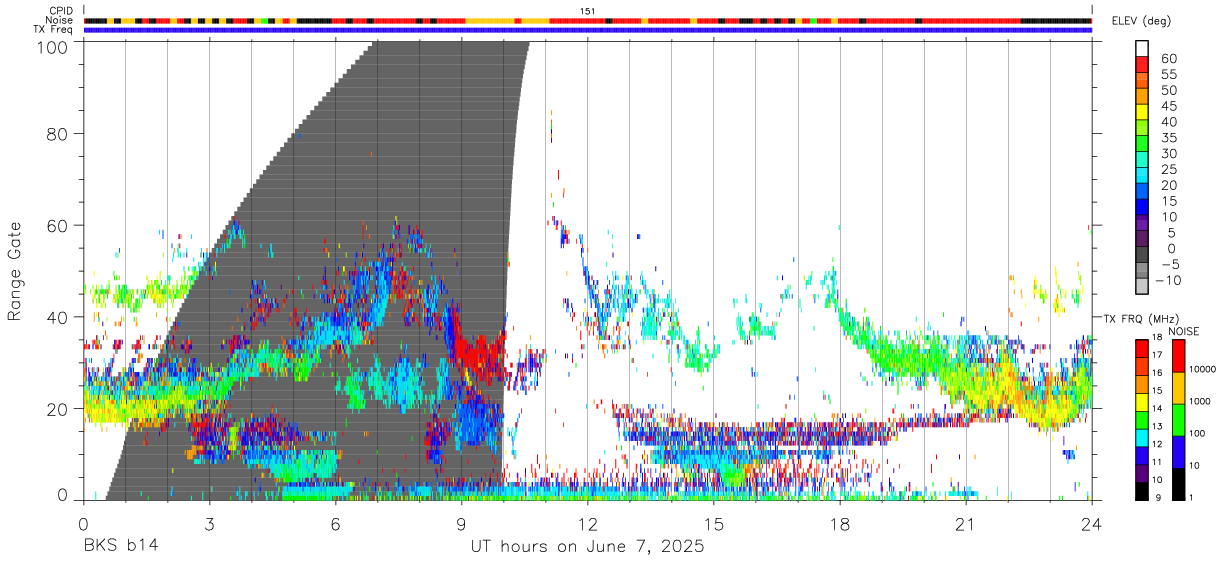Click the multicolored Noise strip above the plot
Viewport: 1228px width, 567px height.
587,20
